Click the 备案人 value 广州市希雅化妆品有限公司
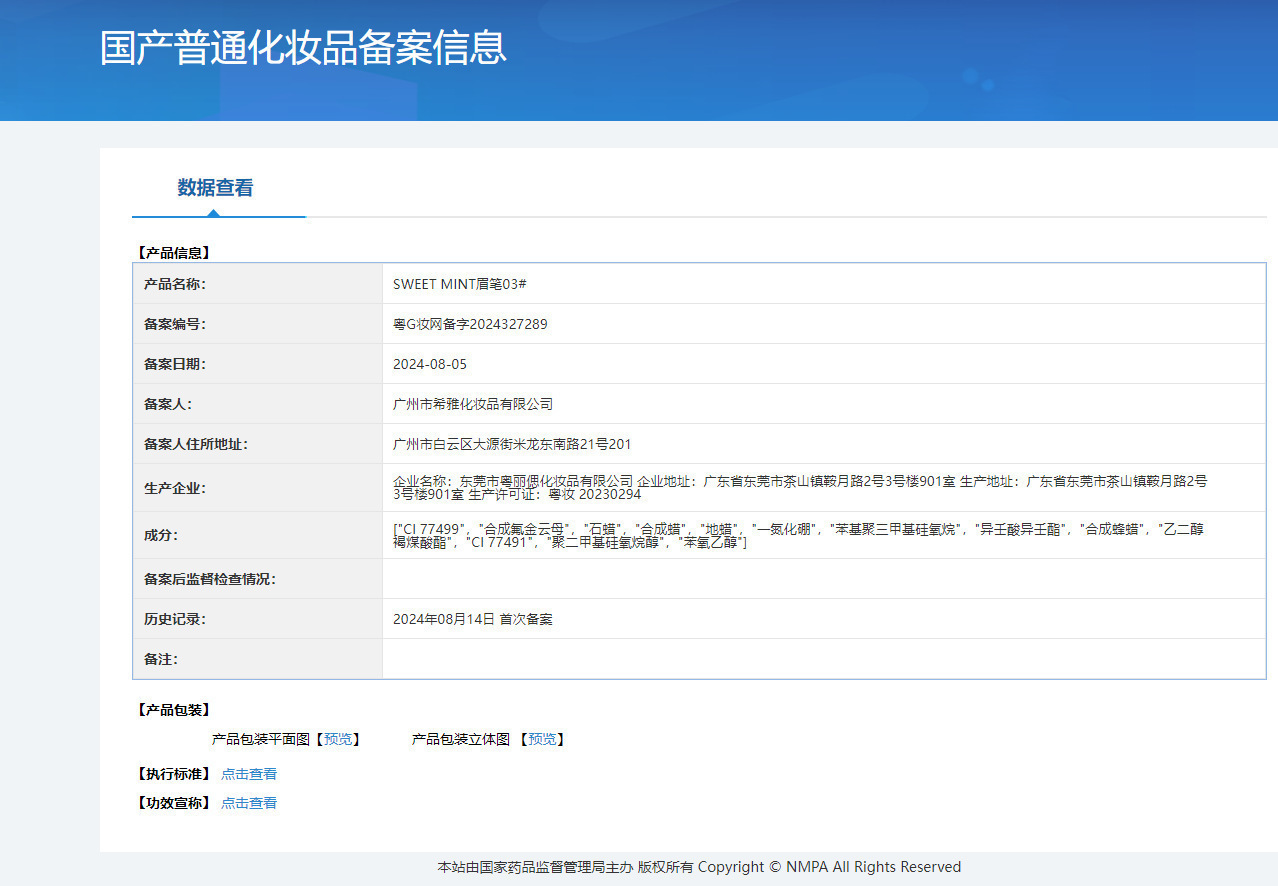This screenshot has width=1278, height=886. [x=472, y=404]
